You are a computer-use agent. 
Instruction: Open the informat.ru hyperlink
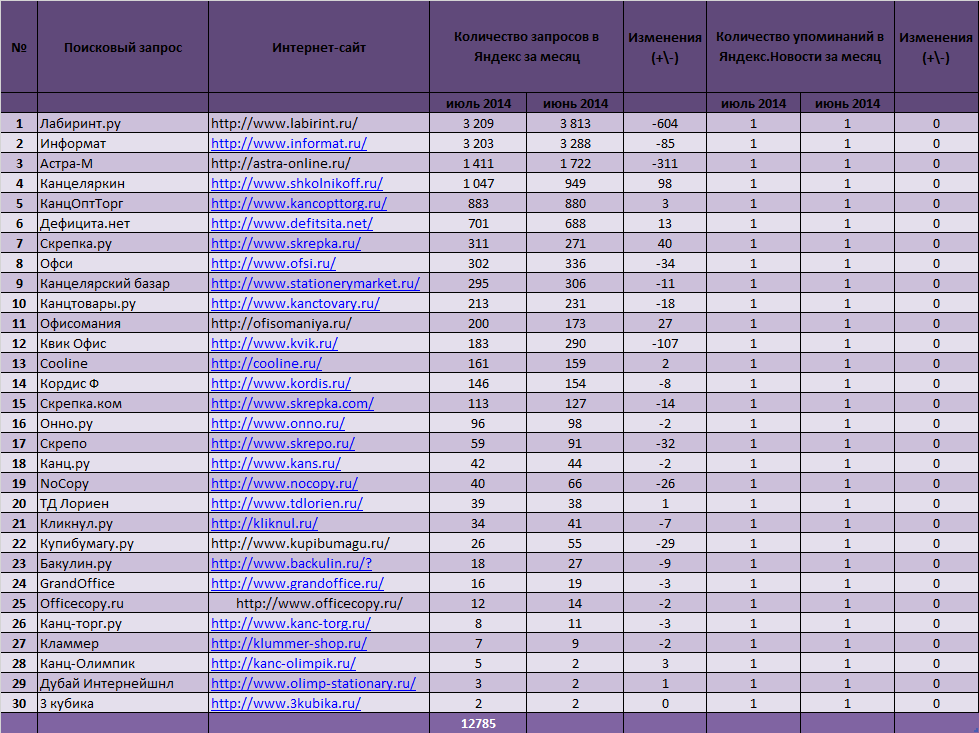tap(288, 144)
